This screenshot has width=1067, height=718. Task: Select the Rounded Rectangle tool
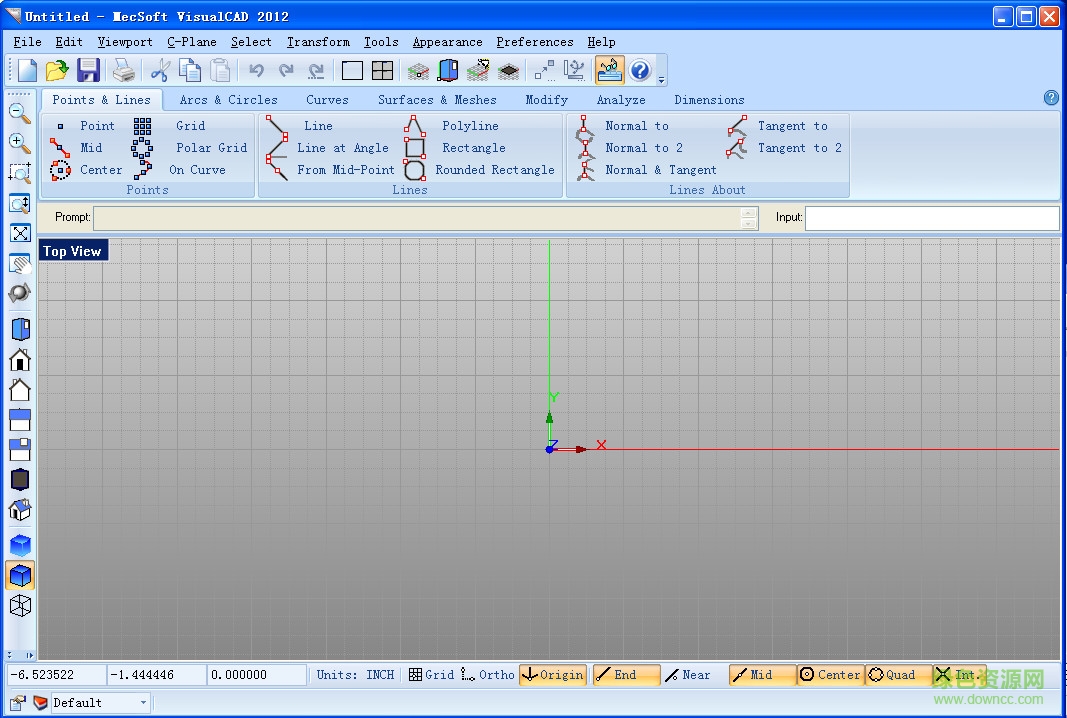click(x=495, y=169)
